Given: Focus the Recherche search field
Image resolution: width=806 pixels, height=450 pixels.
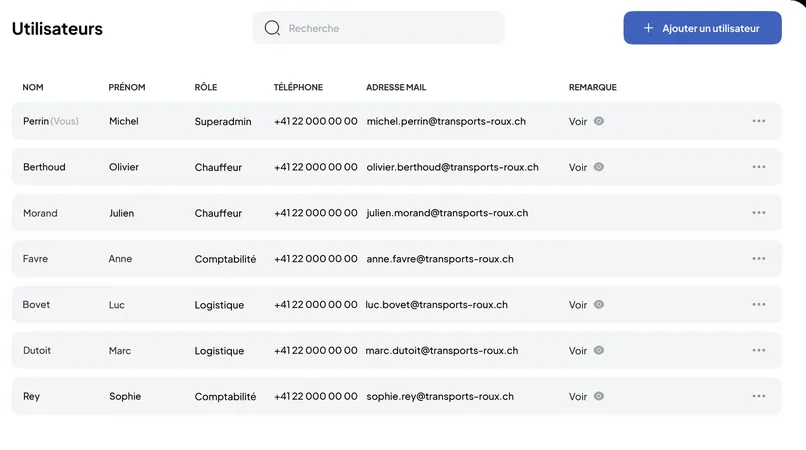Looking at the screenshot, I should tap(379, 28).
